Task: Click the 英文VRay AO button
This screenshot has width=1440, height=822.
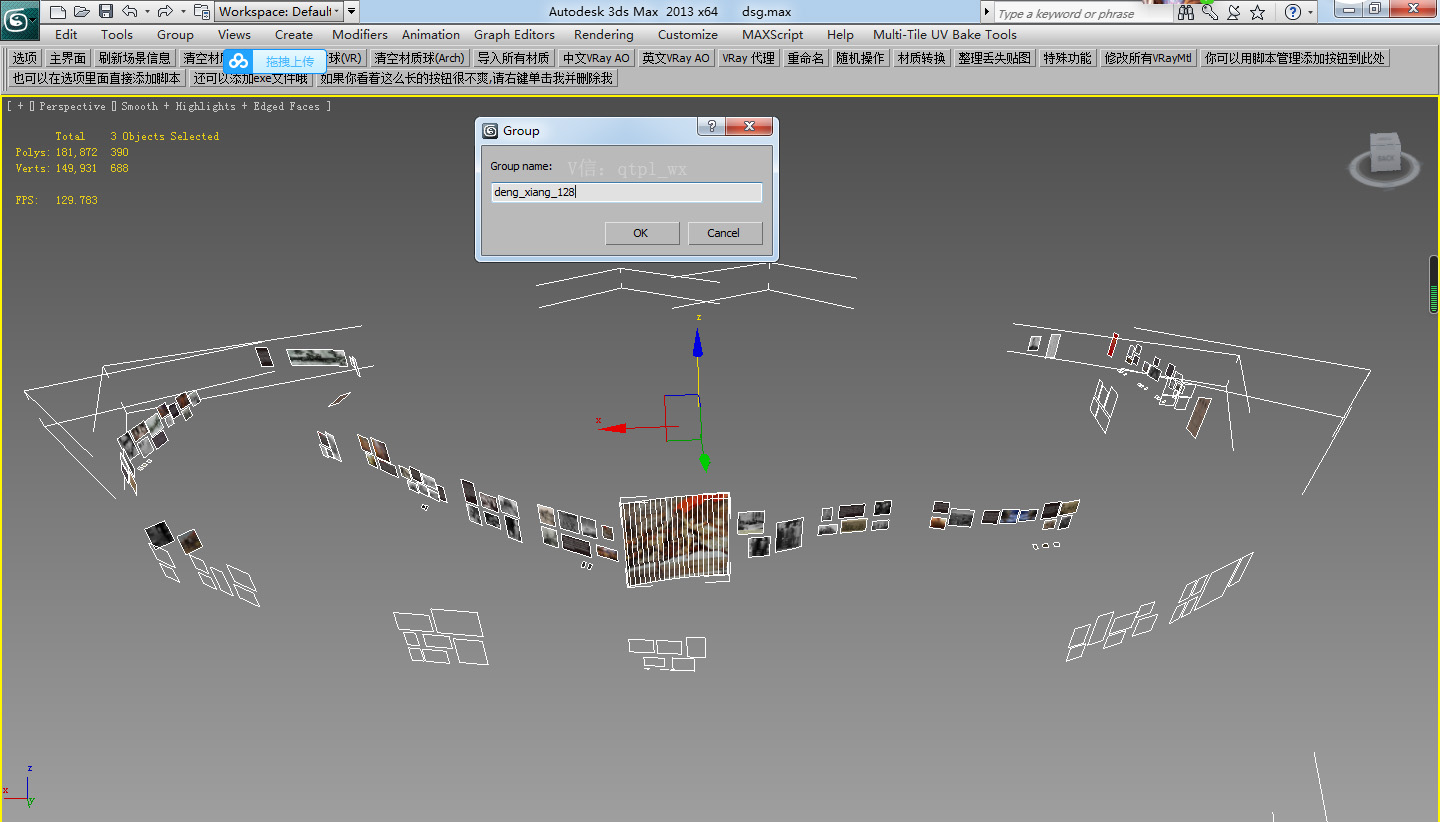Action: 676,58
